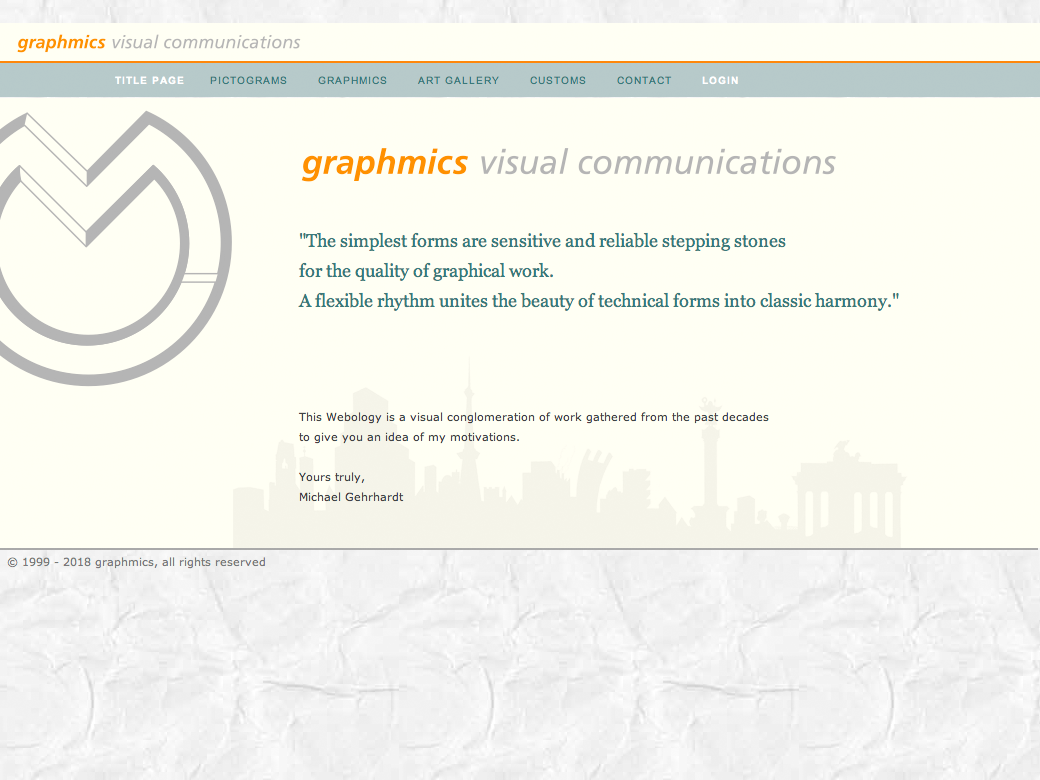The image size is (1040, 780).
Task: Go to the Pictograms section
Action: coord(248,80)
